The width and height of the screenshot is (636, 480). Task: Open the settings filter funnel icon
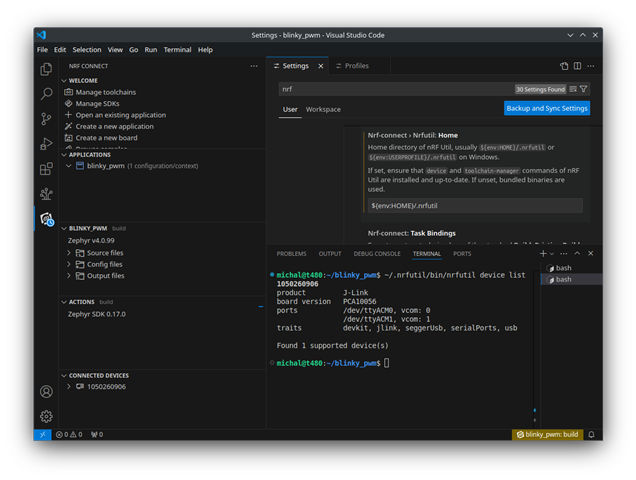click(583, 89)
